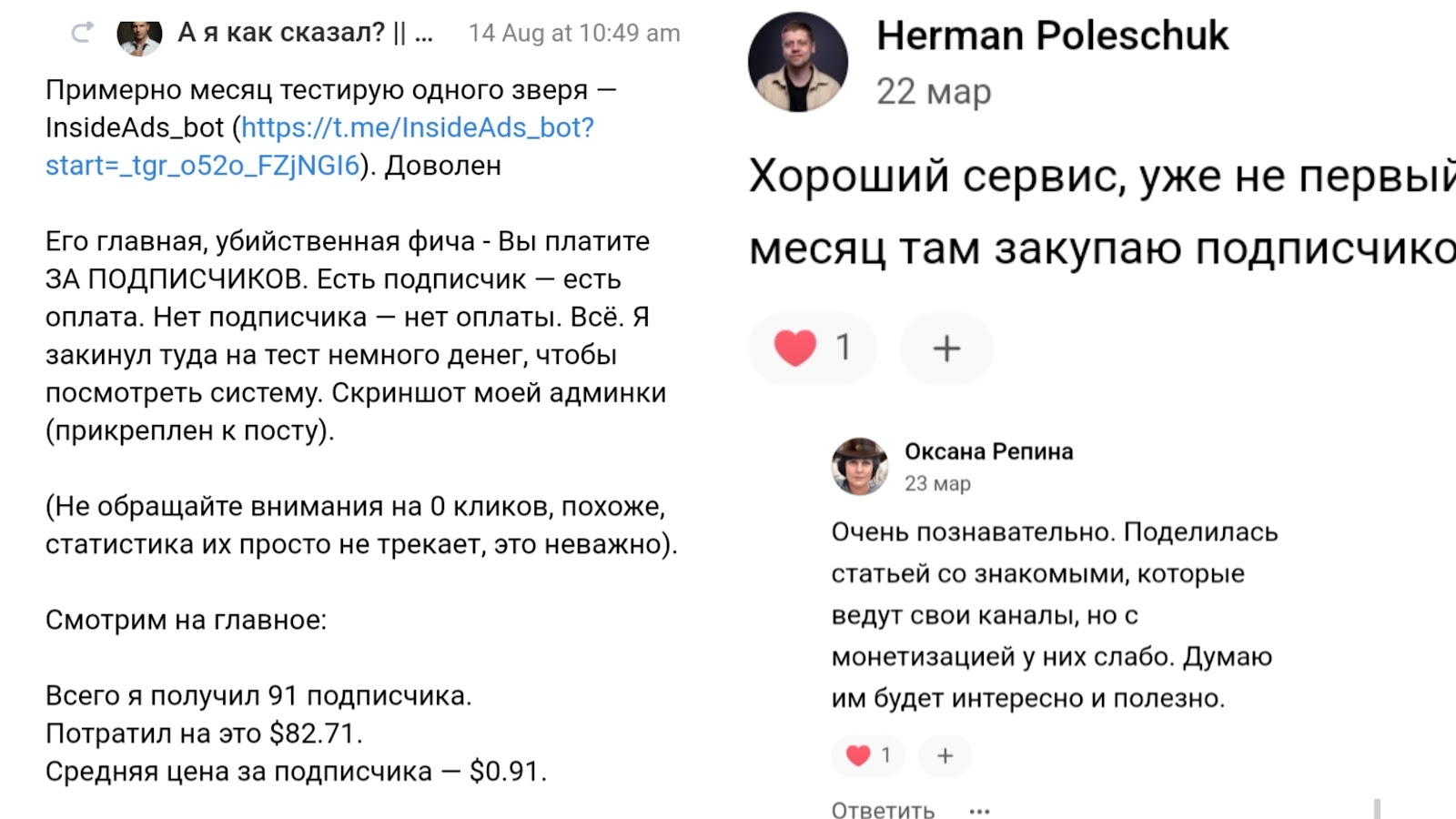Screen dimensions: 1456x819
Task: Click Herman Poleschuk's profile picture
Action: 798,62
